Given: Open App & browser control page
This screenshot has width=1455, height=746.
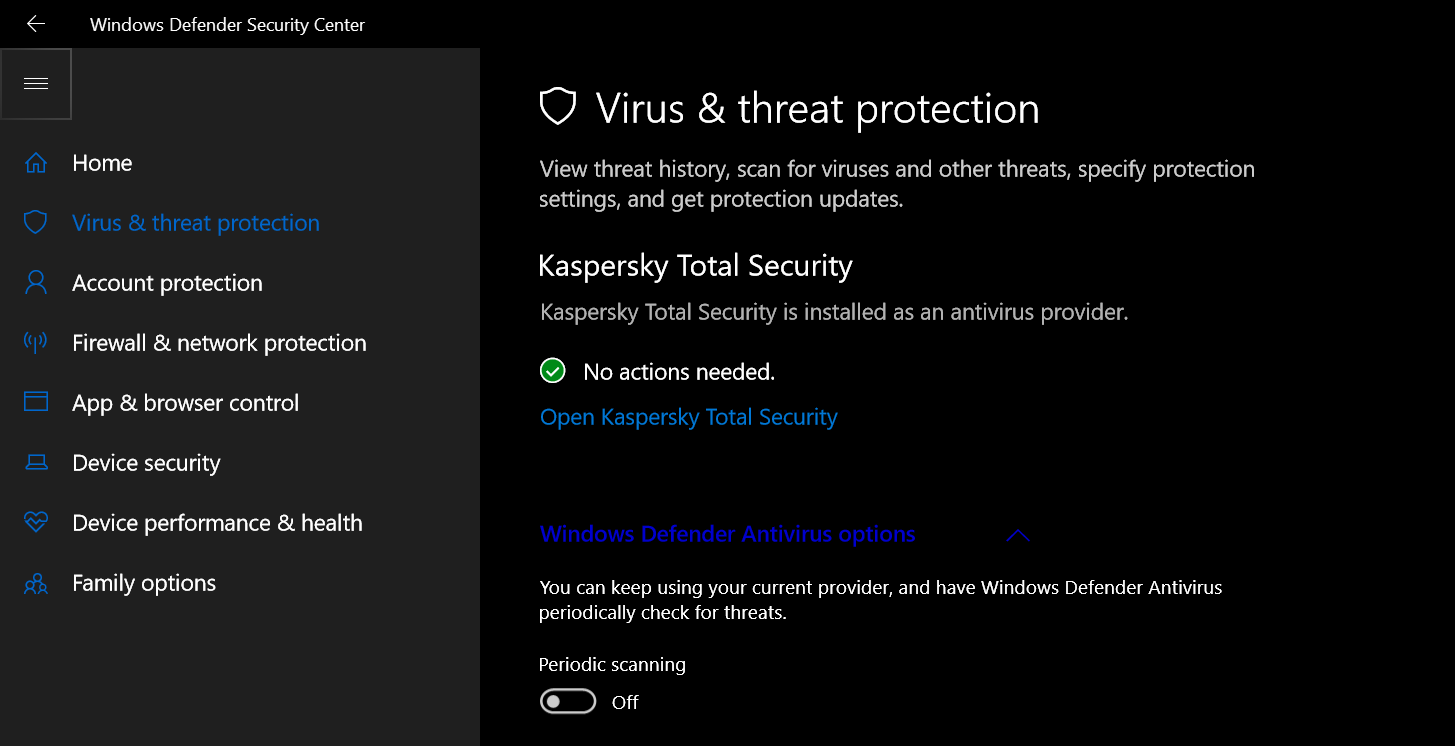Looking at the screenshot, I should [x=185, y=403].
